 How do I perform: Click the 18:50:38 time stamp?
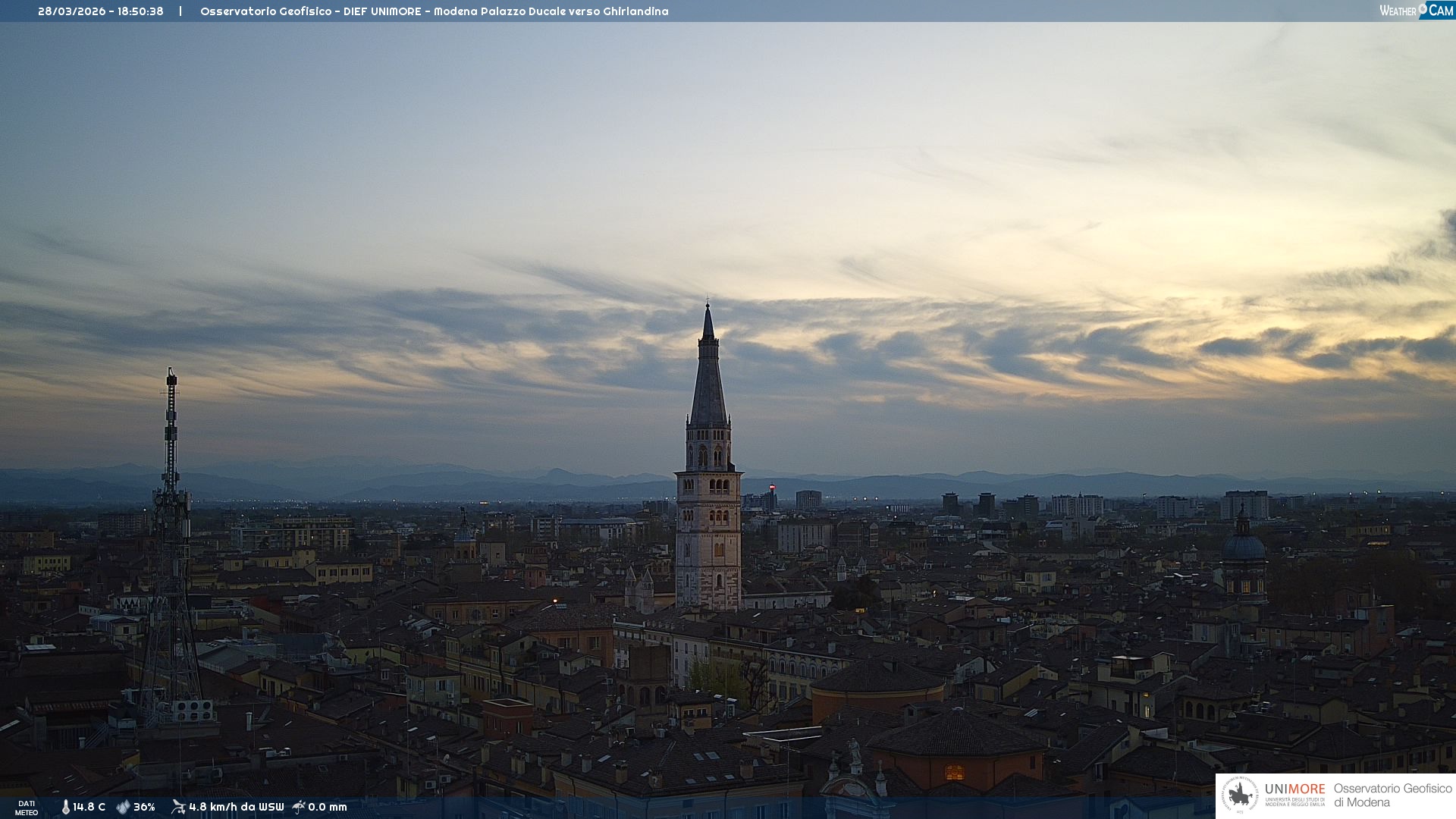click(140, 11)
